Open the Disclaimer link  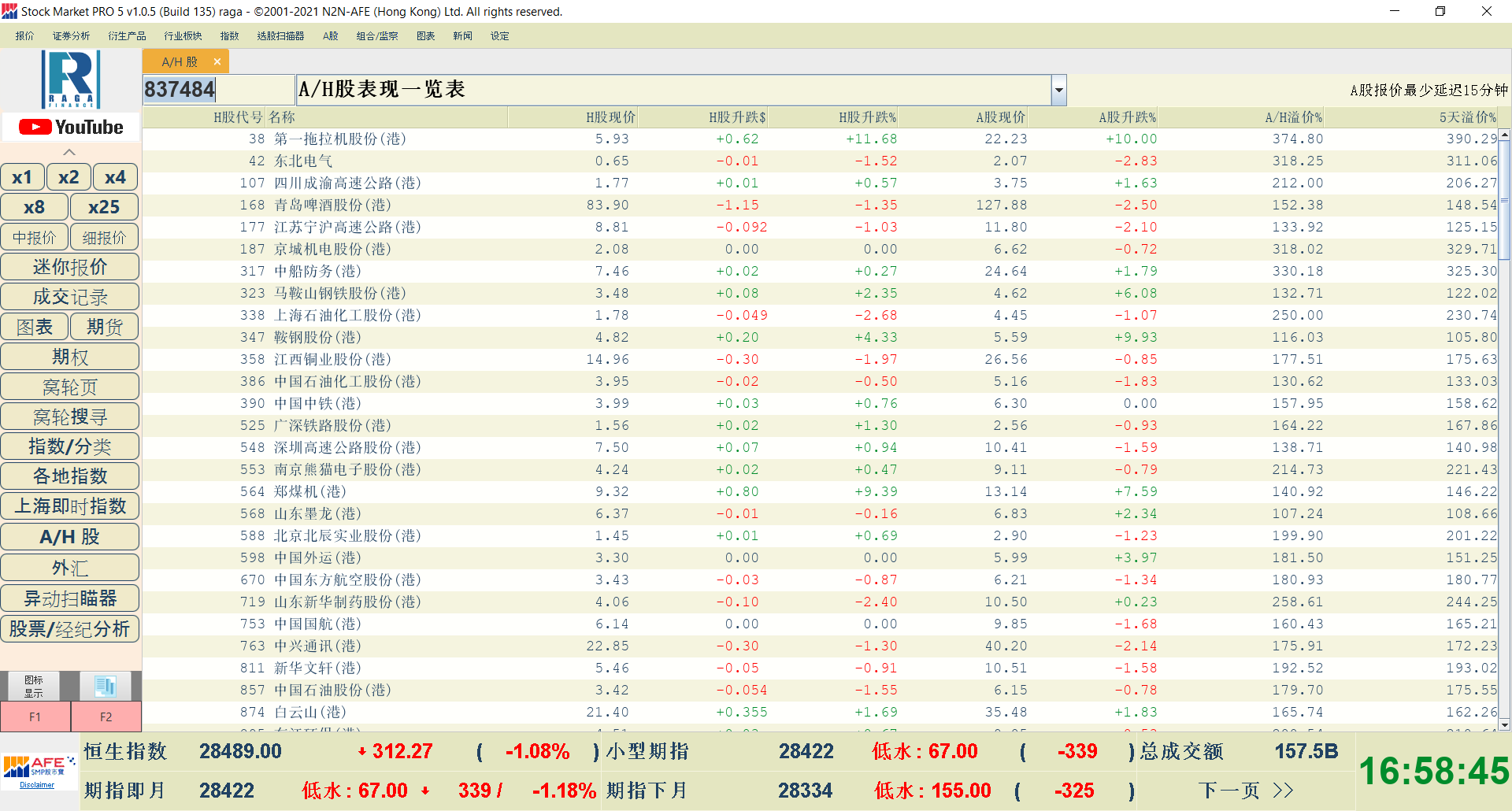tap(37, 785)
